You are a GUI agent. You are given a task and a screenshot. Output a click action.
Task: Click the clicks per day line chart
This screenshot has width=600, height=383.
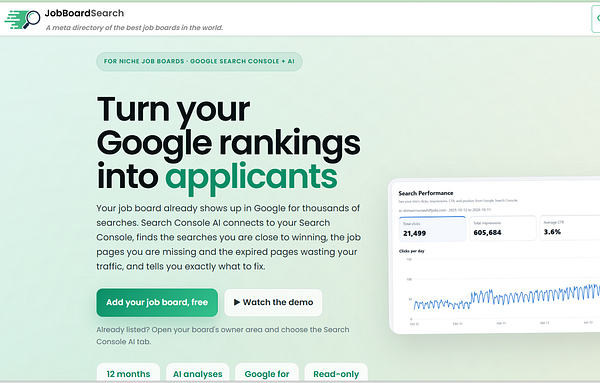[502, 292]
